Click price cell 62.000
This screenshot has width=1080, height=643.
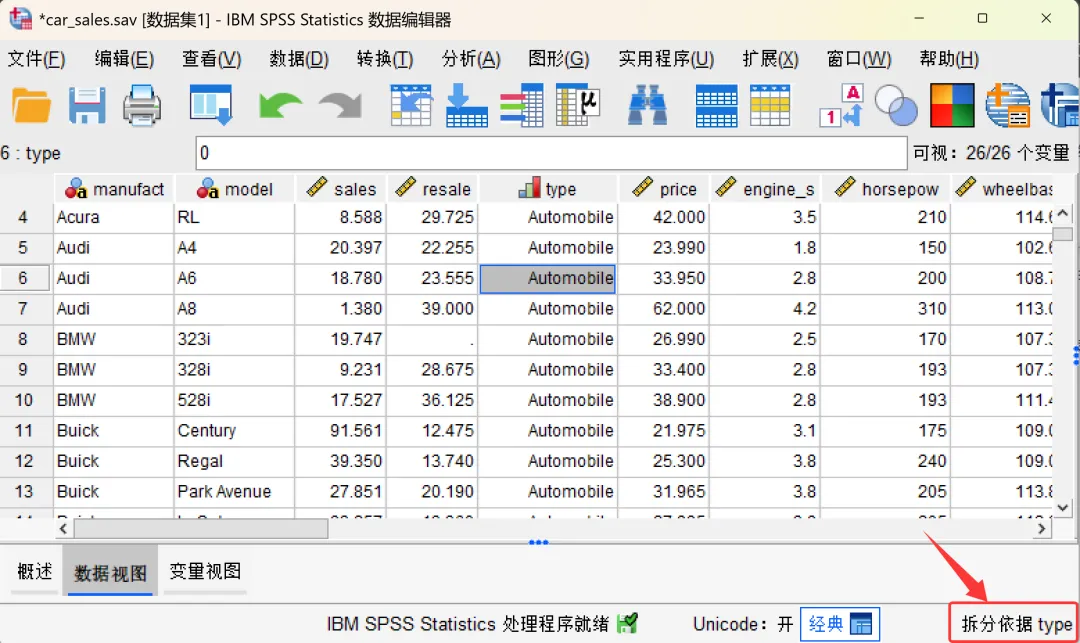[664, 308]
